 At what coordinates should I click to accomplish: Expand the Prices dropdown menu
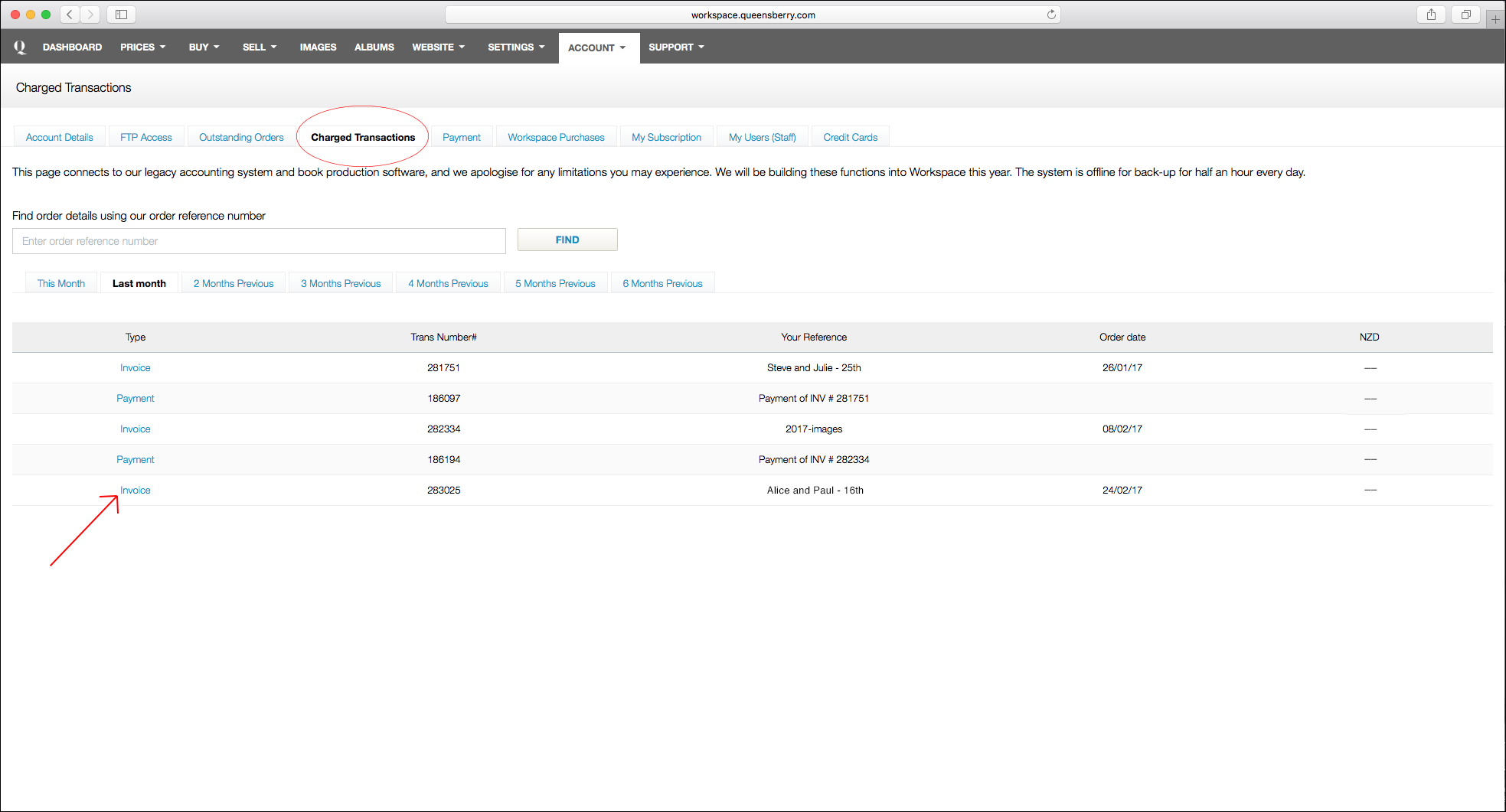point(142,47)
